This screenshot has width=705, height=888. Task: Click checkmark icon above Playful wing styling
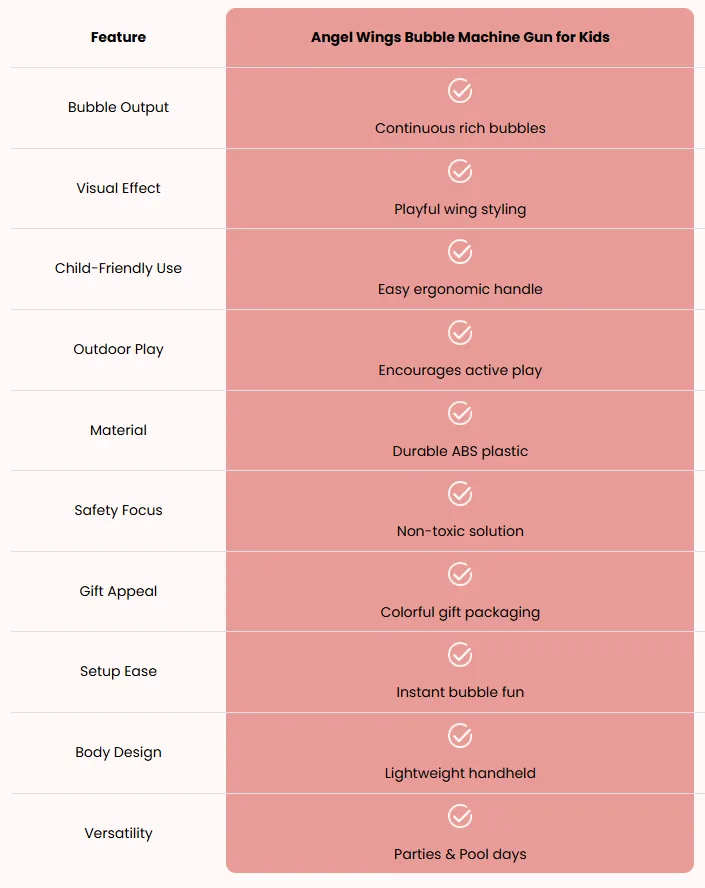(x=460, y=171)
